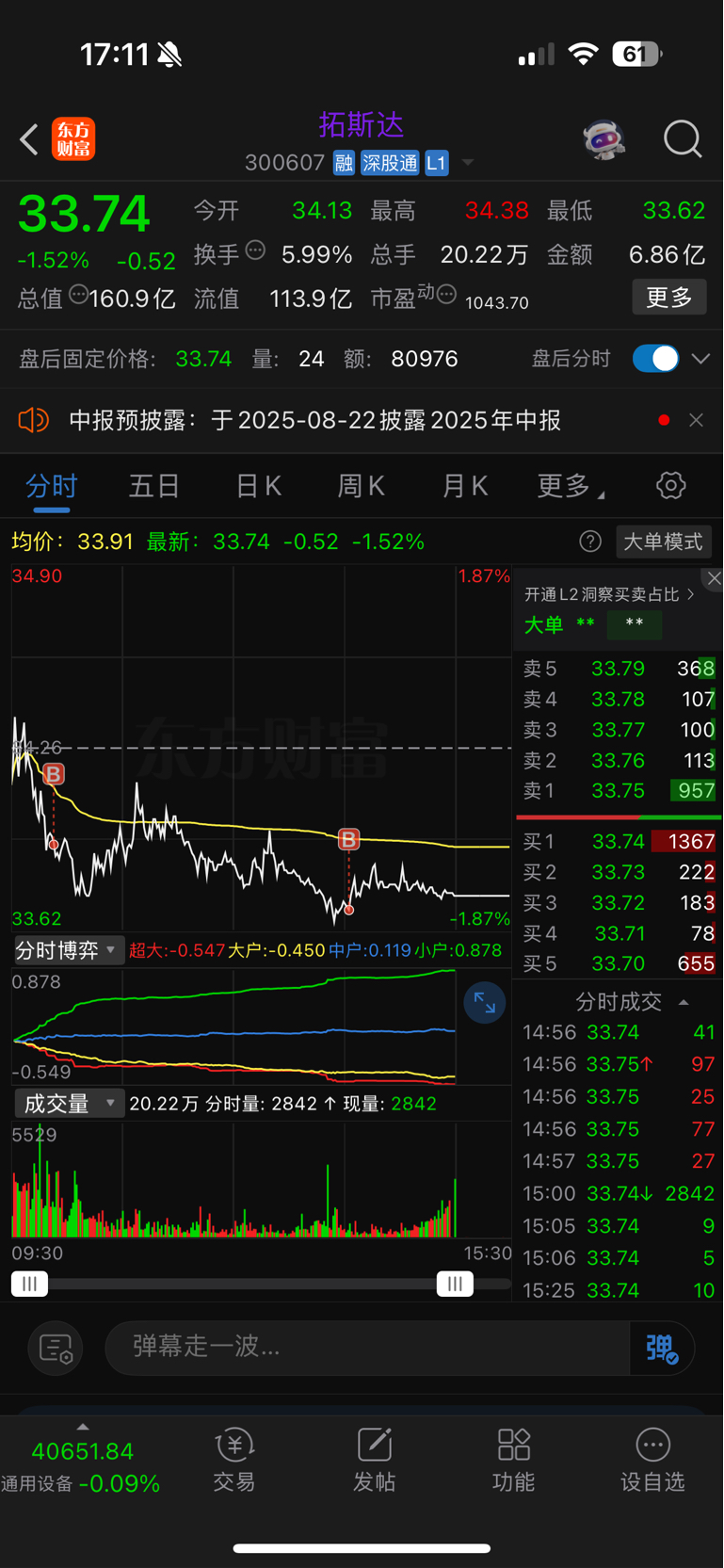Screen dimensions: 724x1568
Task: Open the 总值 info bubble icon
Action: (x=79, y=295)
